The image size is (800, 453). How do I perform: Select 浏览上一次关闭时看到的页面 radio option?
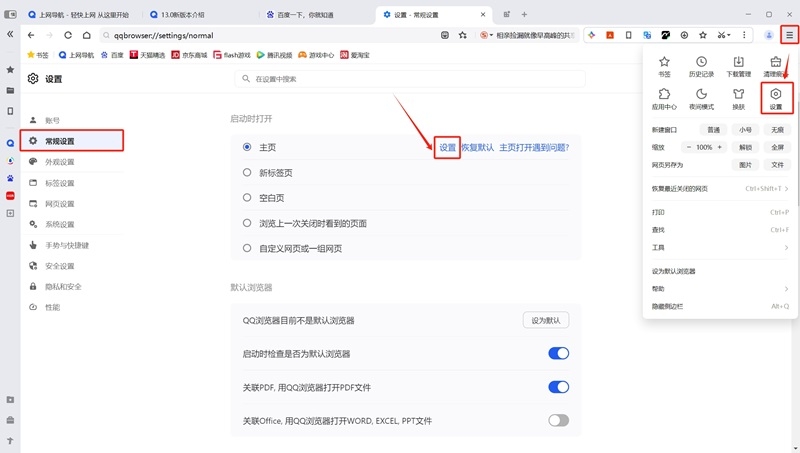point(247,223)
